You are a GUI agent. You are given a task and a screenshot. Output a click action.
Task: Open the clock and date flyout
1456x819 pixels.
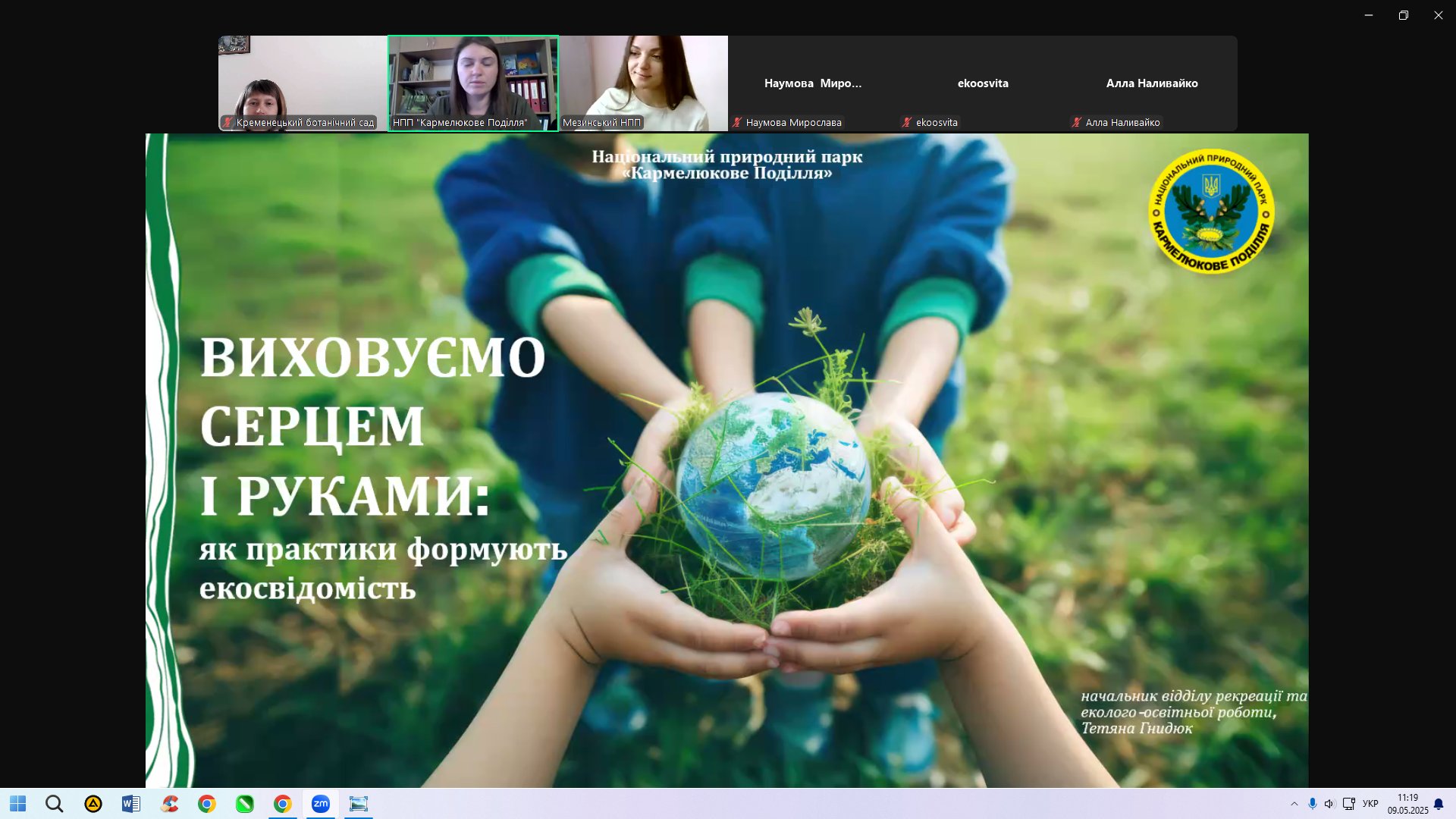click(x=1407, y=804)
